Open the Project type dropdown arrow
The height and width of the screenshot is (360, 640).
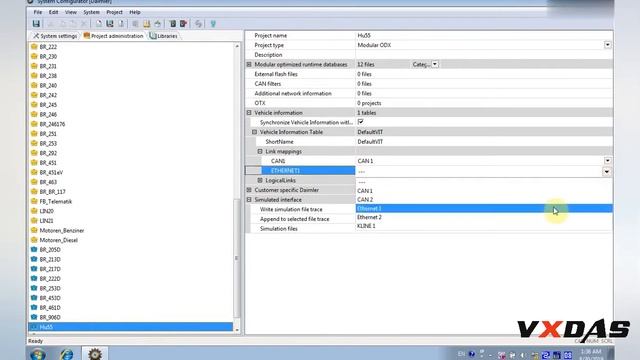pos(607,45)
